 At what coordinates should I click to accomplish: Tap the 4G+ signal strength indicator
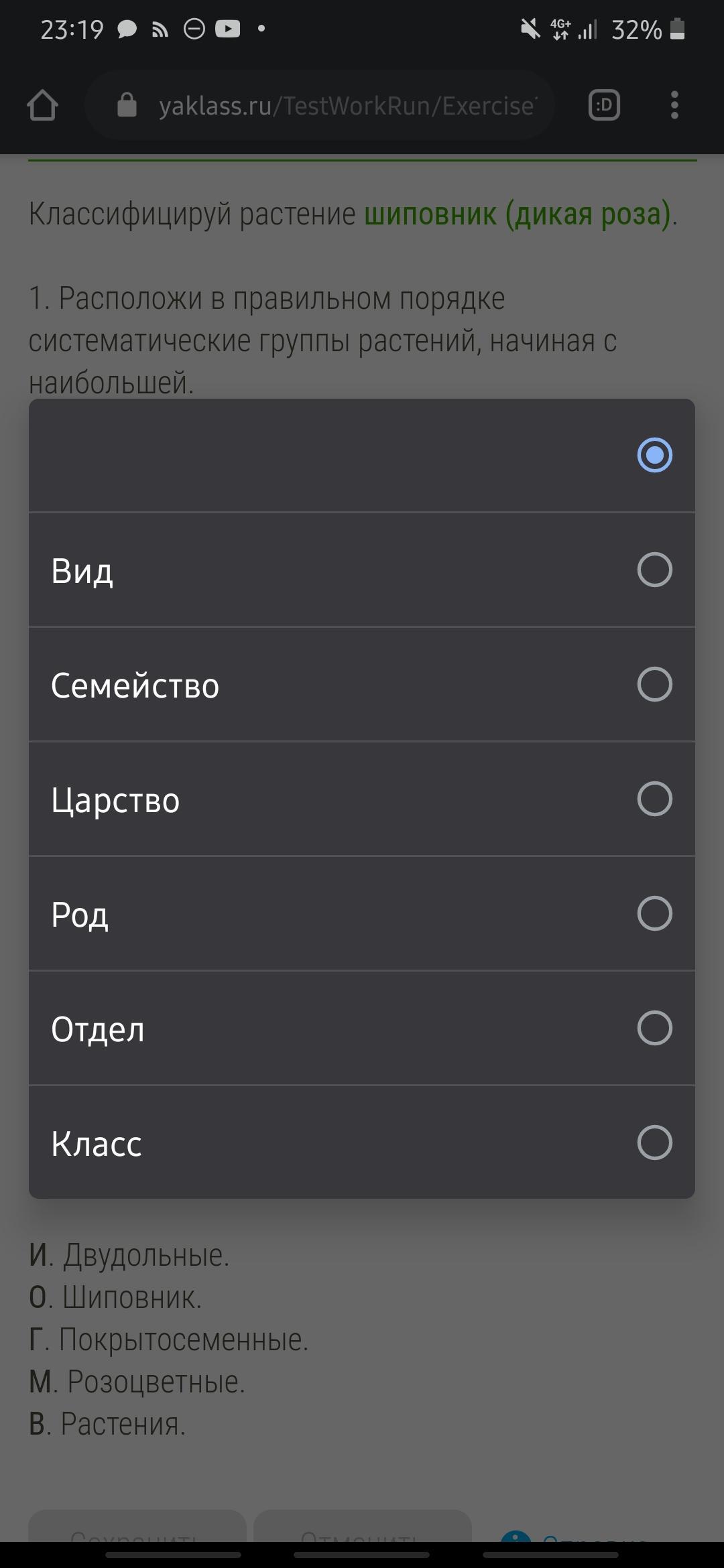[x=573, y=29]
